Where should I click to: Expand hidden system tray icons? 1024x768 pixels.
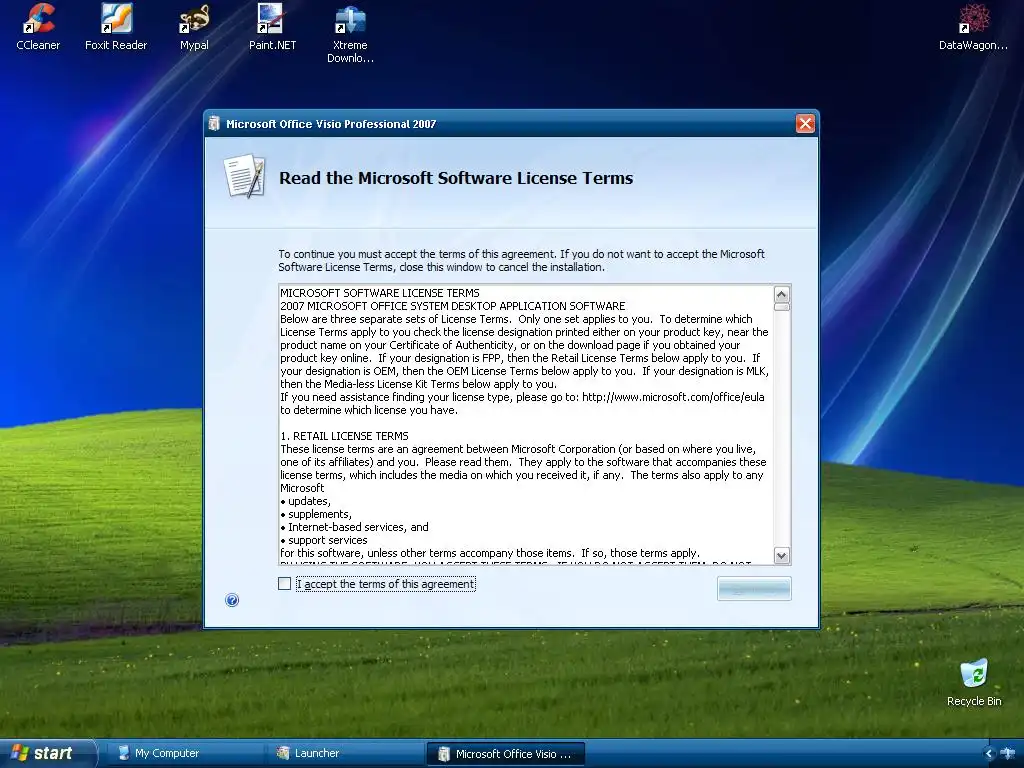pyautogui.click(x=989, y=754)
